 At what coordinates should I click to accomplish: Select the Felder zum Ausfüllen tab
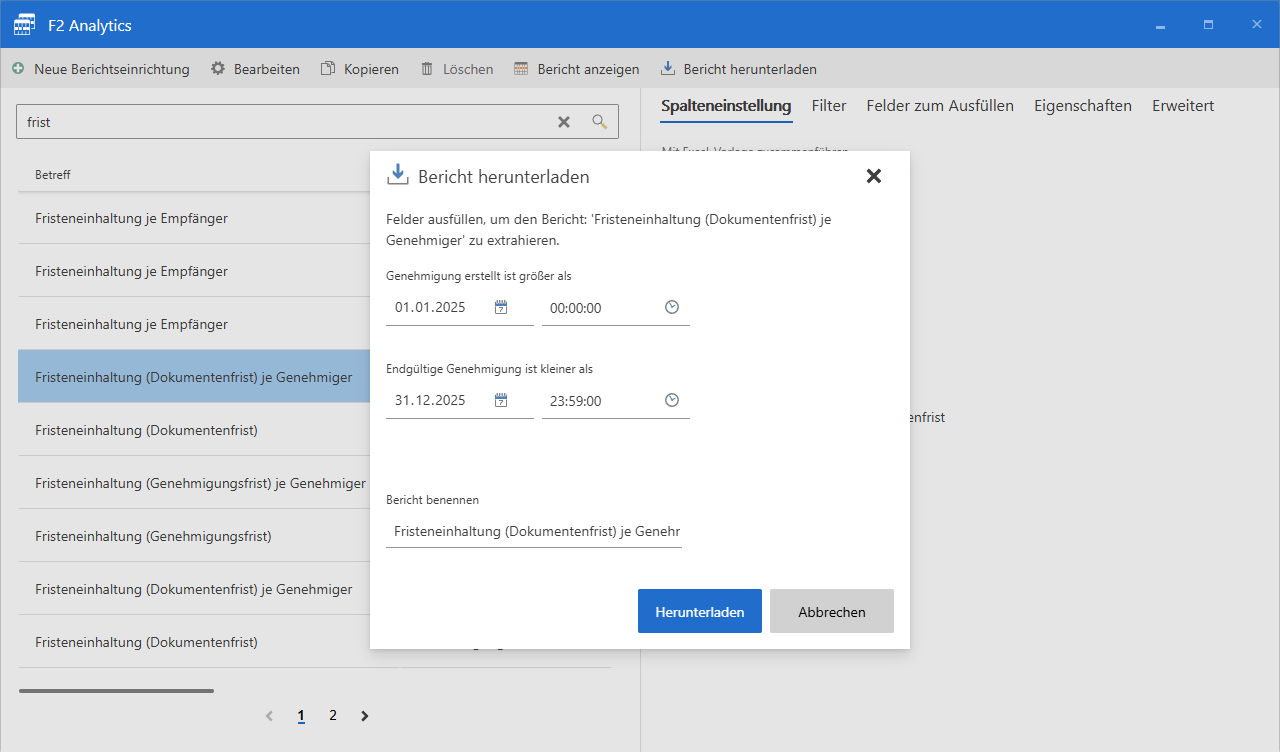940,106
